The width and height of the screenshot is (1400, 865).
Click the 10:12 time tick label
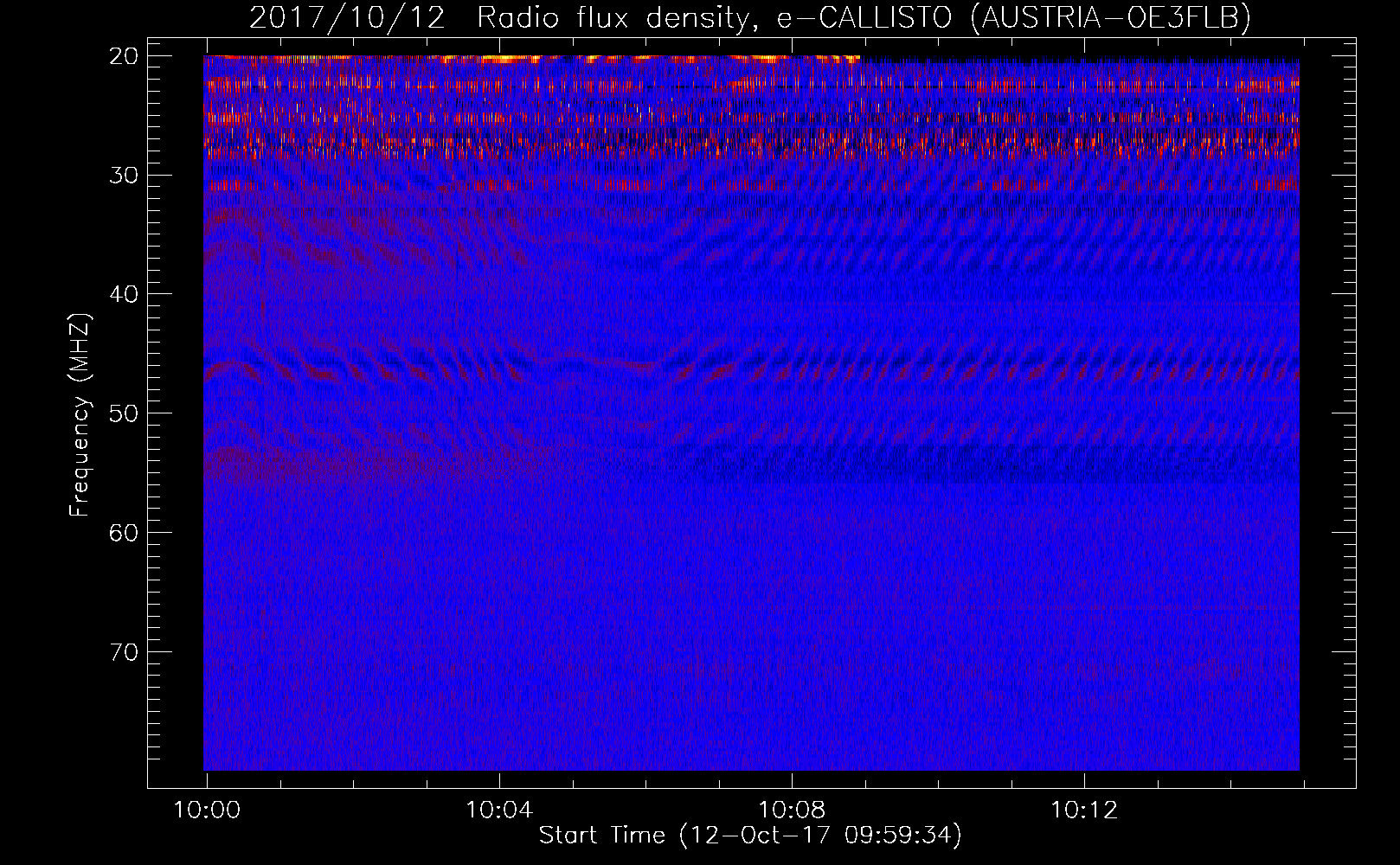pos(1084,811)
